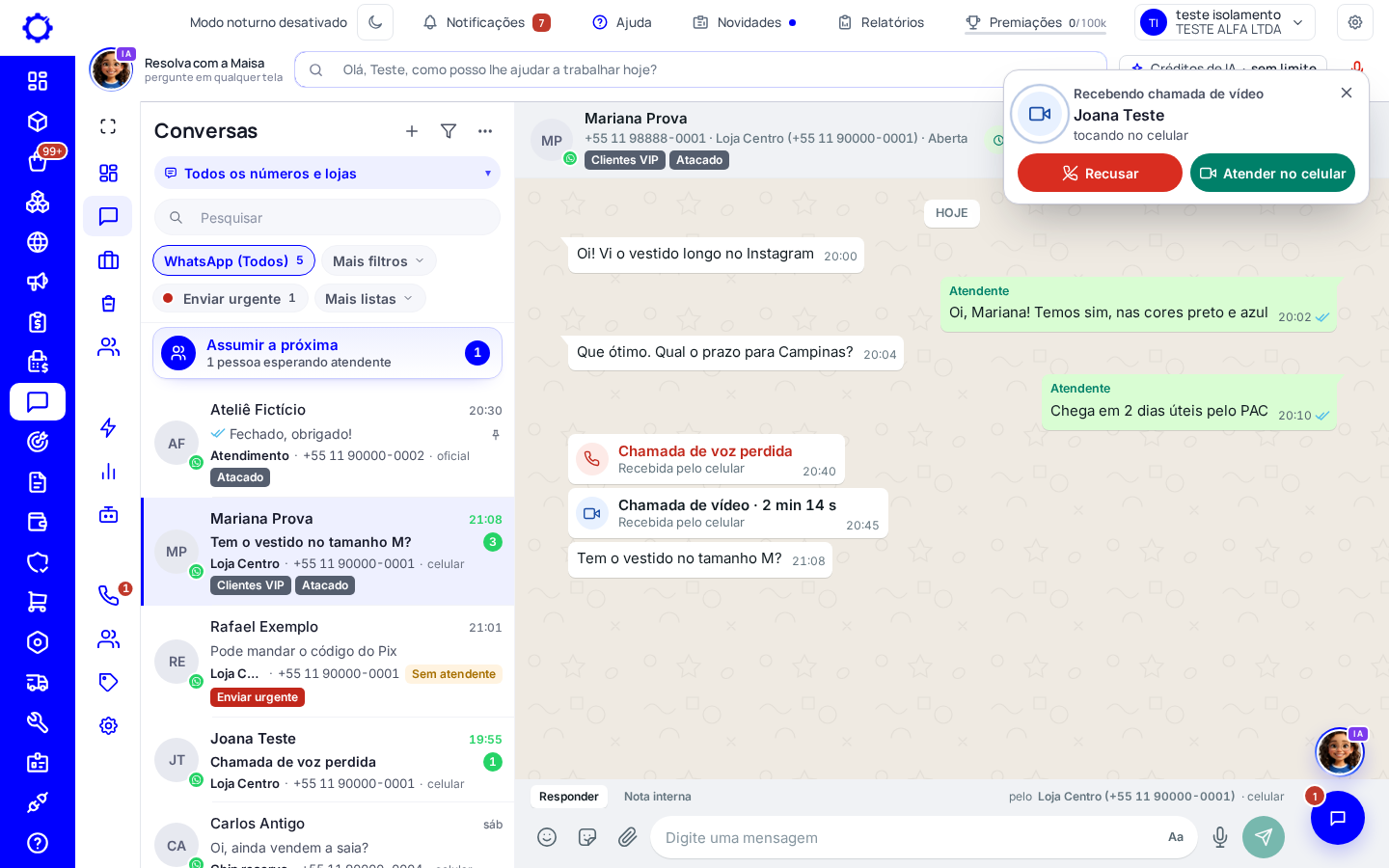The height and width of the screenshot is (868, 1389).
Task: Decline the video call with Recusar
Action: point(1100,173)
